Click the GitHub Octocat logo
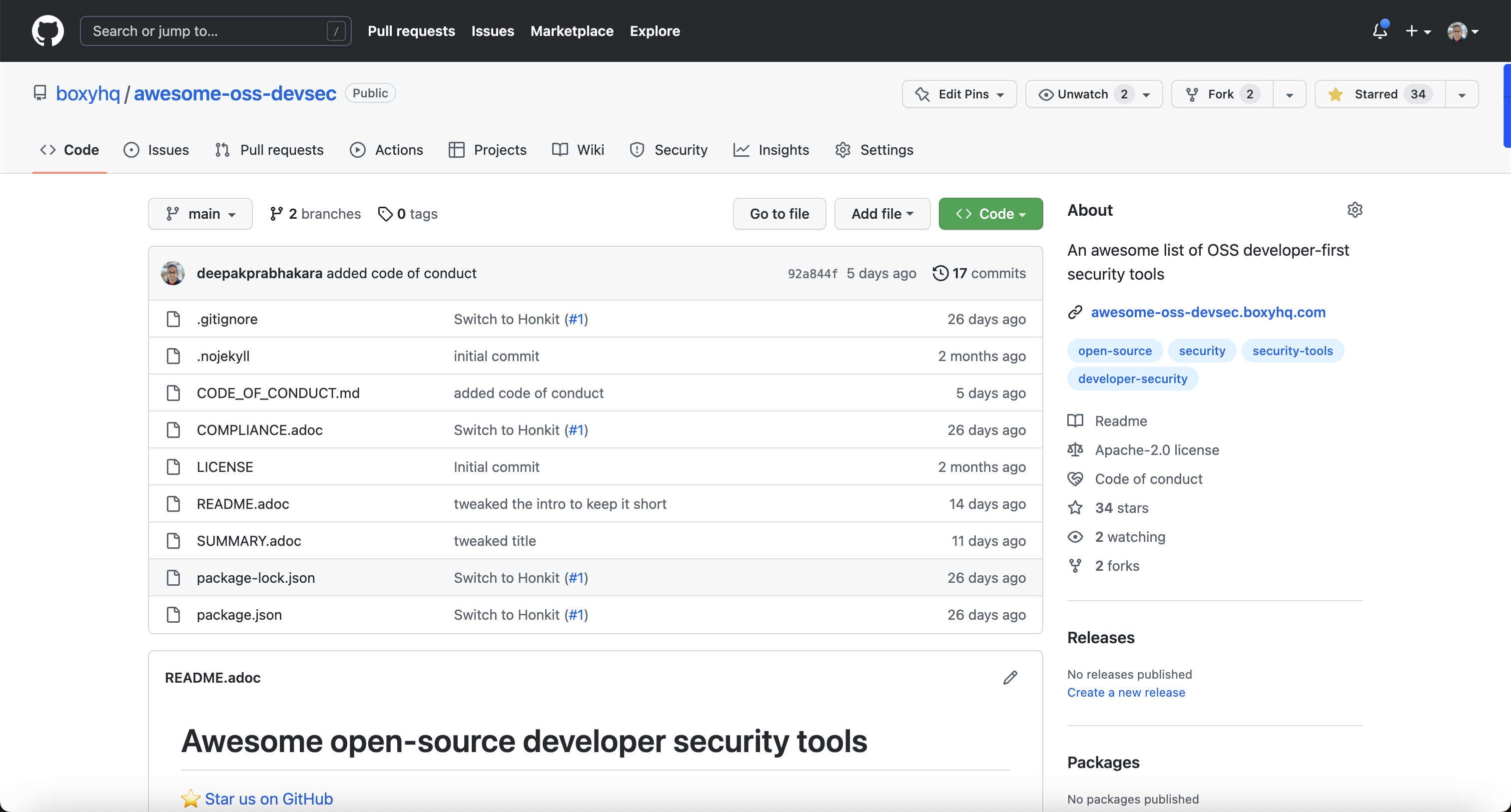The height and width of the screenshot is (812, 1511). tap(47, 31)
